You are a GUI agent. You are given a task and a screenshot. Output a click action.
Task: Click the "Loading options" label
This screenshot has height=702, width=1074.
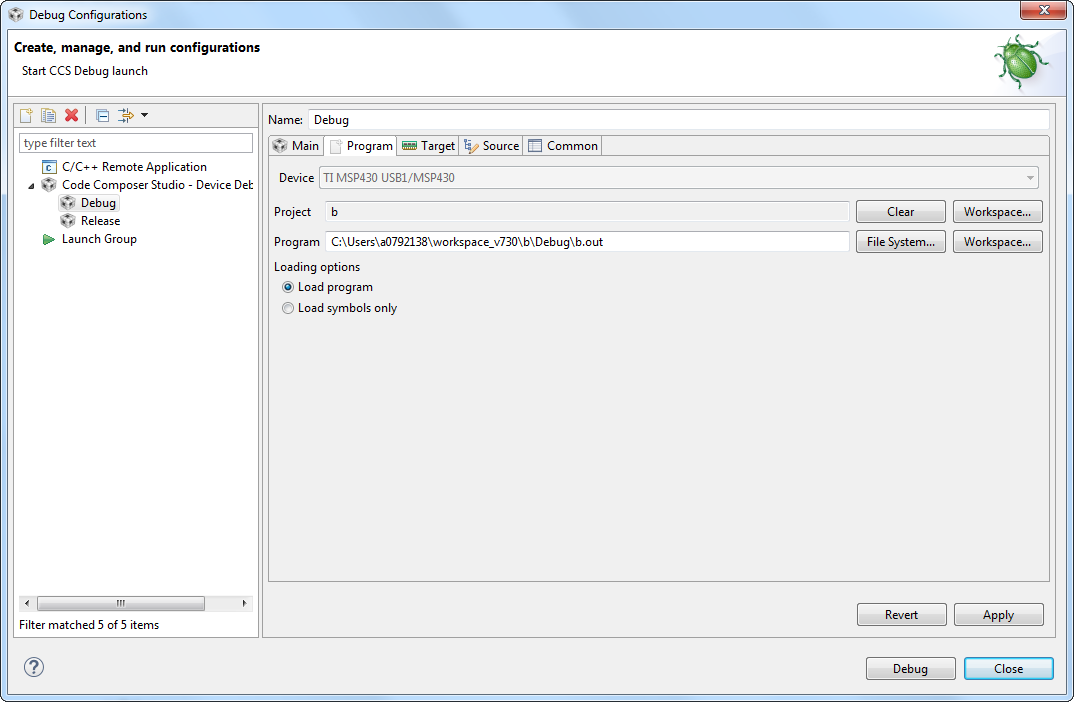pyautogui.click(x=317, y=267)
